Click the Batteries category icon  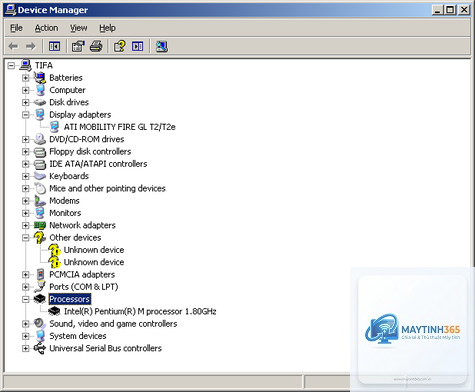click(40, 78)
